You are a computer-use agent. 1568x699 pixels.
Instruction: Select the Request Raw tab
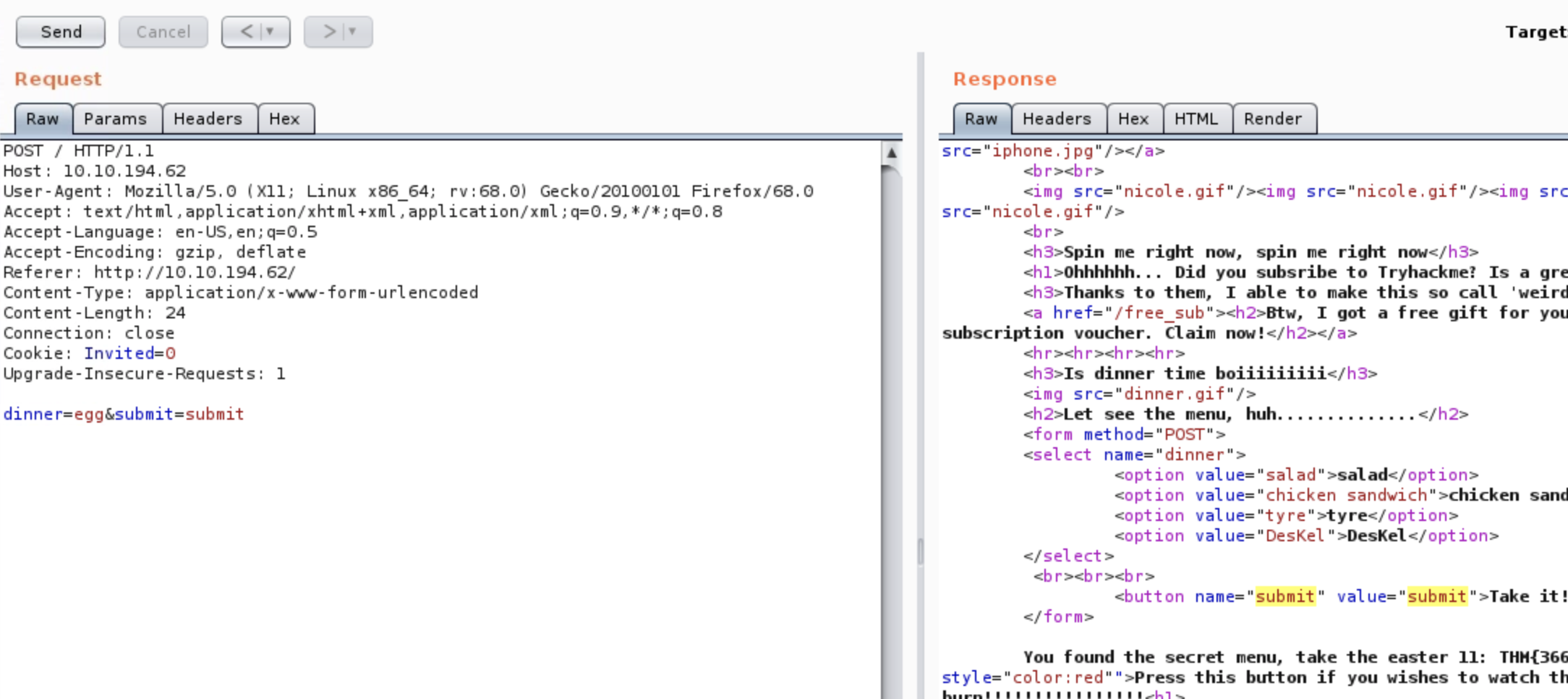[x=43, y=119]
